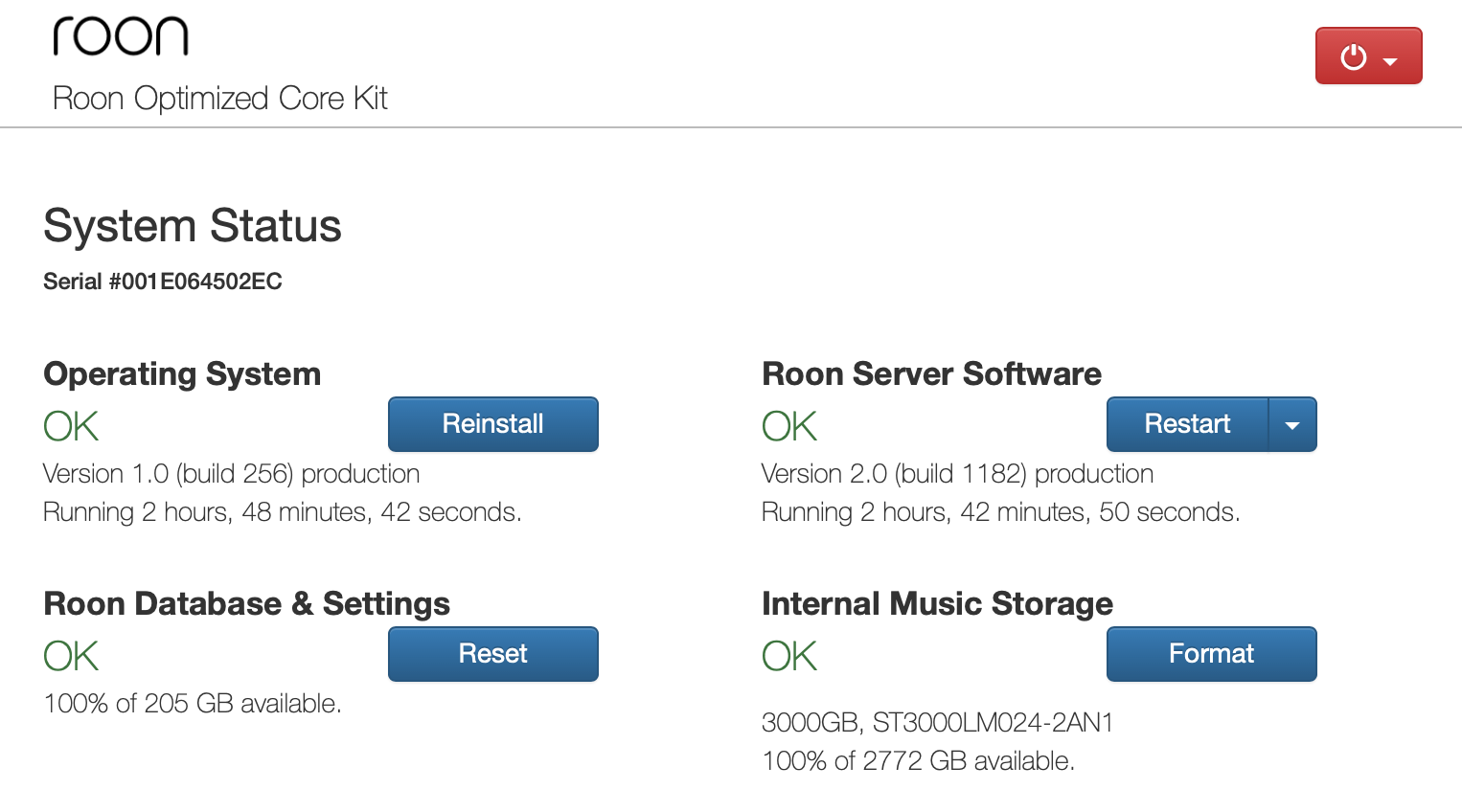Click the Roon Server Software OK indicator
This screenshot has width=1462, height=812.
pos(788,426)
